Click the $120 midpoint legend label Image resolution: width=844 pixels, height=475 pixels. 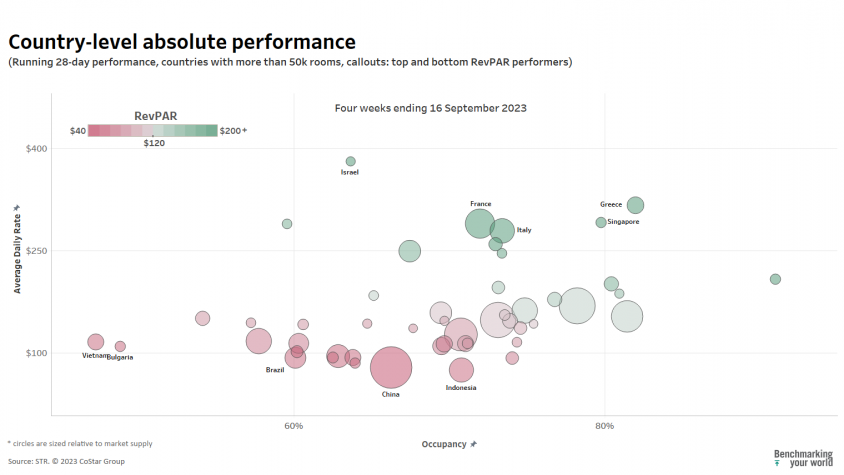pyautogui.click(x=154, y=143)
